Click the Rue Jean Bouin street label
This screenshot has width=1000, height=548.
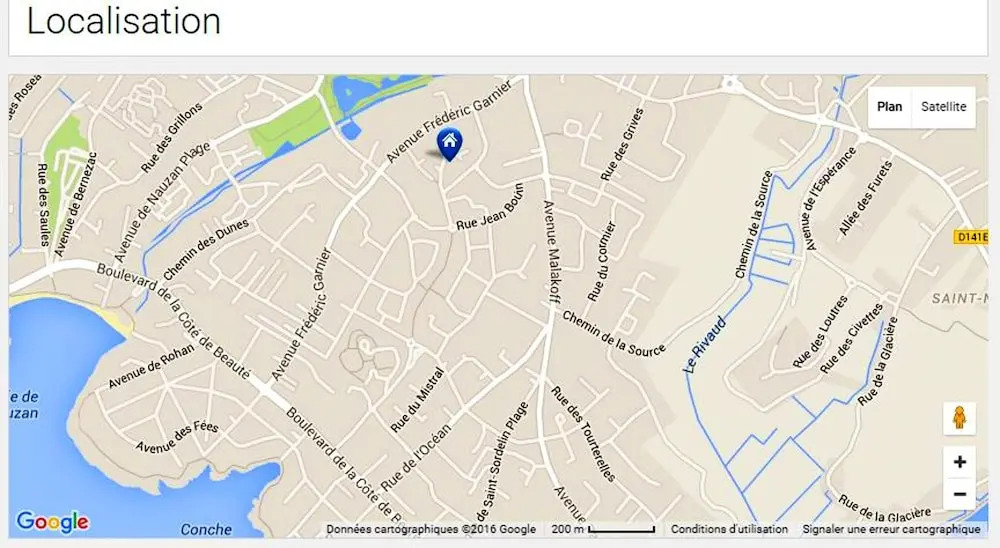tap(490, 207)
